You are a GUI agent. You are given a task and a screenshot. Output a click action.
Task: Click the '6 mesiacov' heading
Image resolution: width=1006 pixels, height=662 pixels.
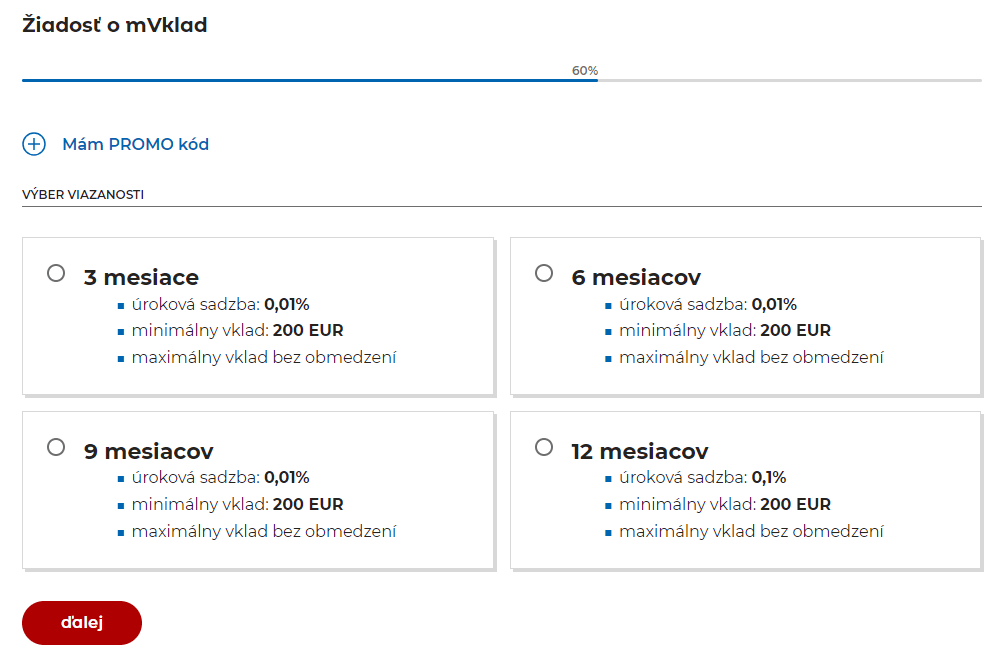coord(636,277)
